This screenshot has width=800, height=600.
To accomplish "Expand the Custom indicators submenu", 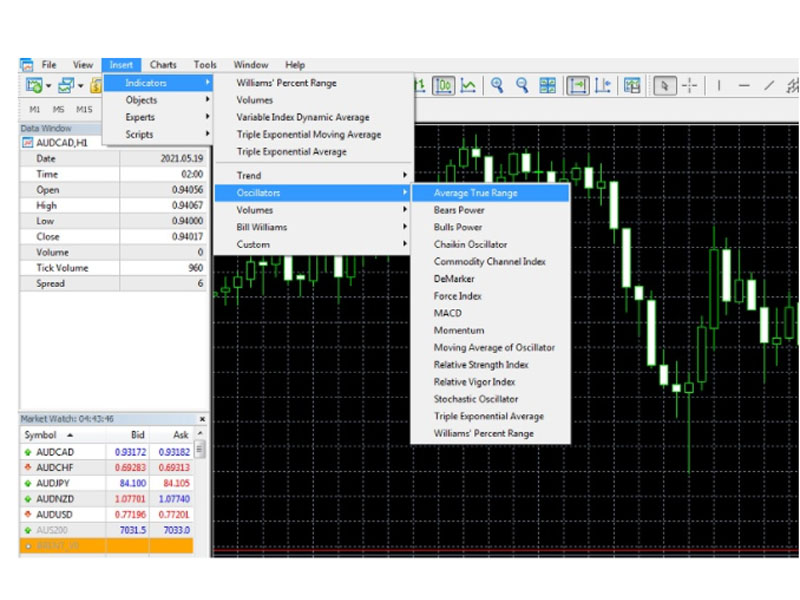I will coord(312,244).
